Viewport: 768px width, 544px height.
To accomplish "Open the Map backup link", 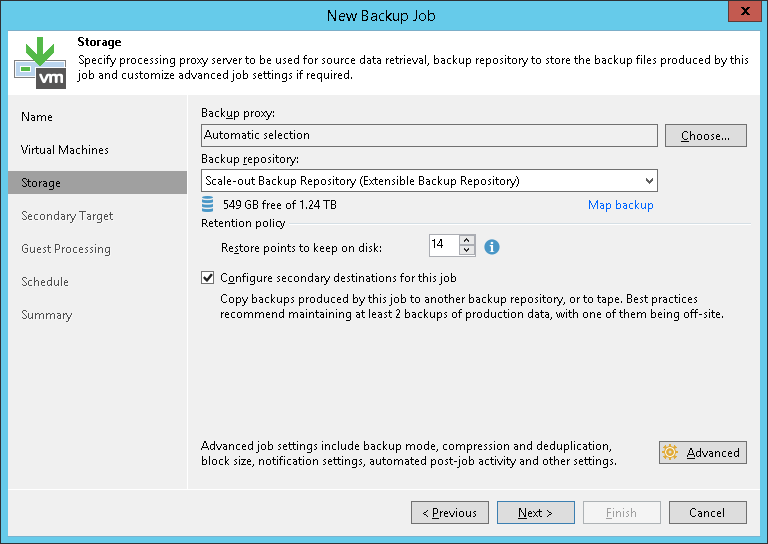I will [x=620, y=205].
